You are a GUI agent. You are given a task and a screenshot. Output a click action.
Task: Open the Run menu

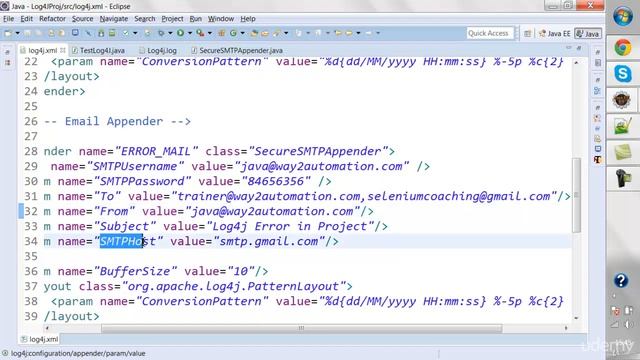point(196,19)
